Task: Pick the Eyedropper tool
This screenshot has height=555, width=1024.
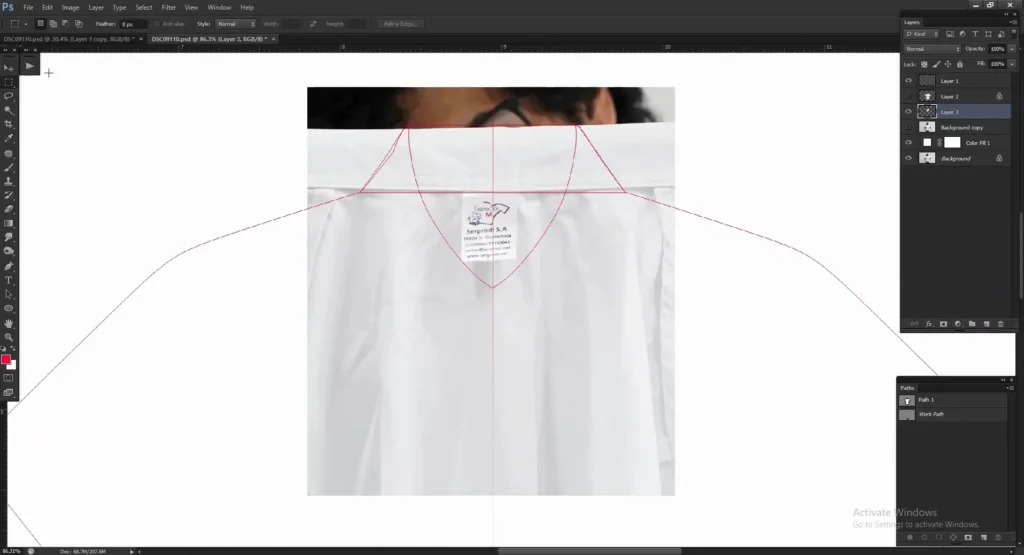Action: coord(9,138)
